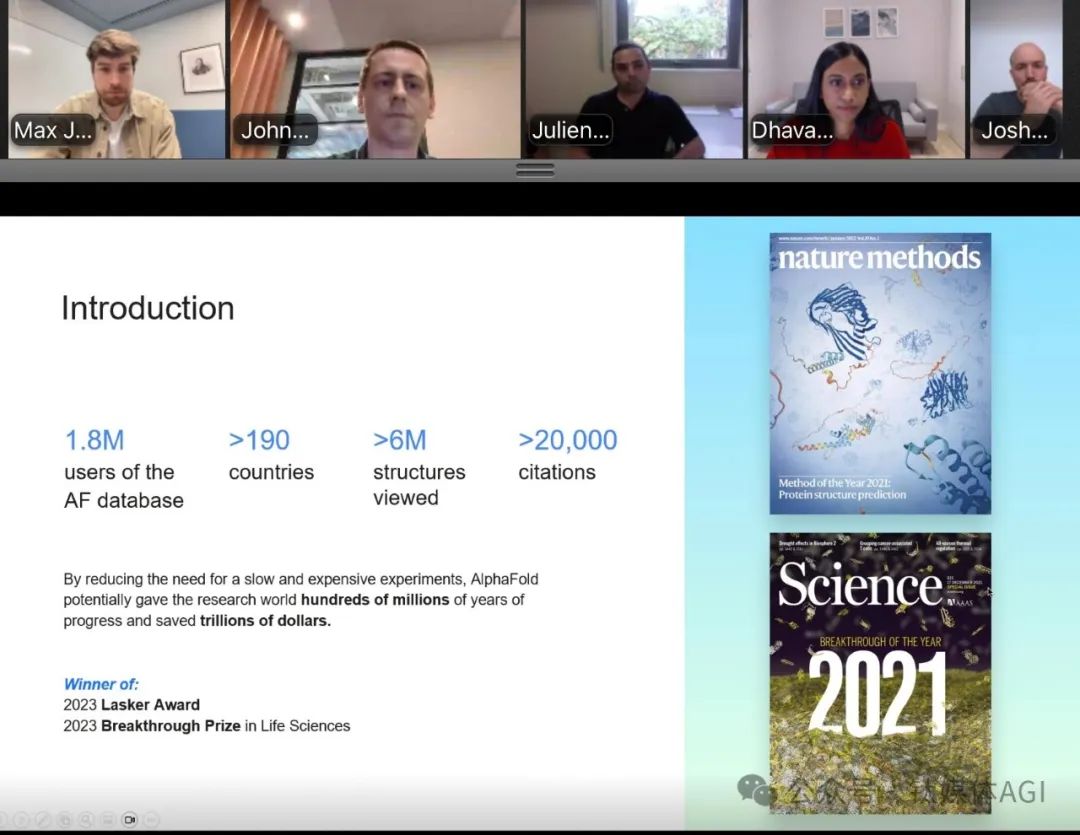Select John's video tile
This screenshot has height=835, width=1080.
pos(371,80)
